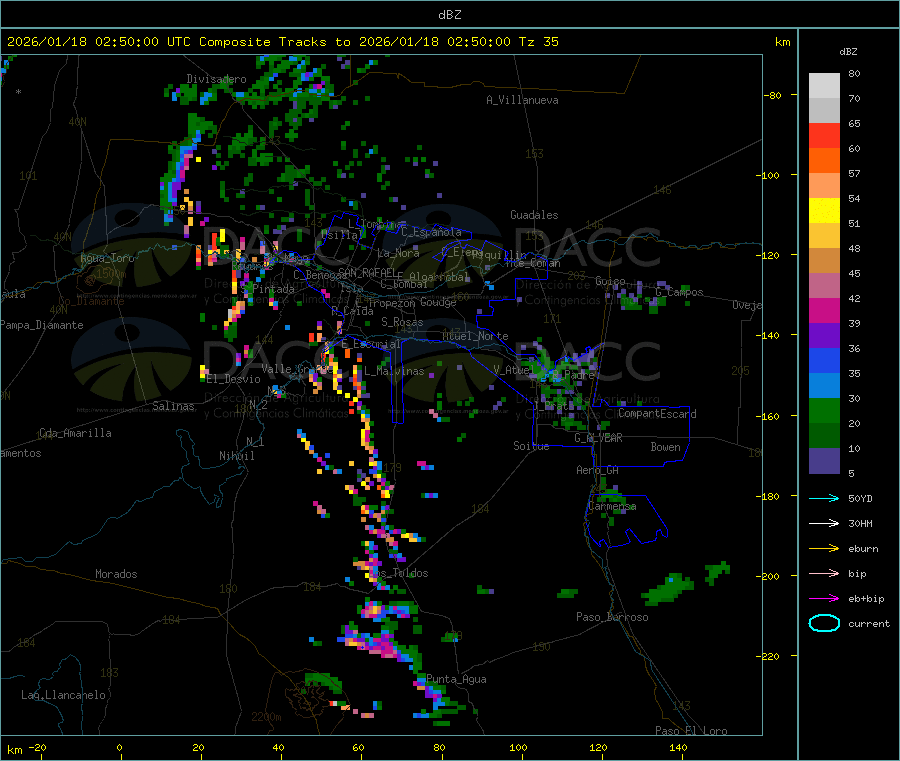Viewport: 900px width, 761px height.
Task: Click the C_Española map label
Action: (x=431, y=232)
